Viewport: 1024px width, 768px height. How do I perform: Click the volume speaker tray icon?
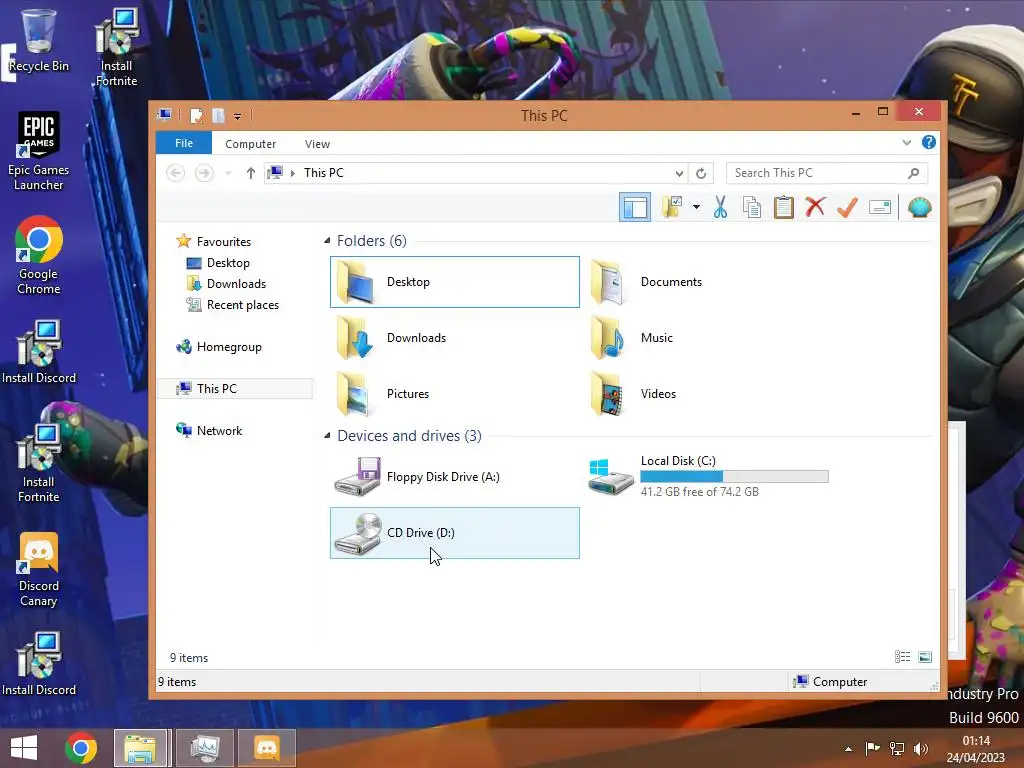click(921, 748)
